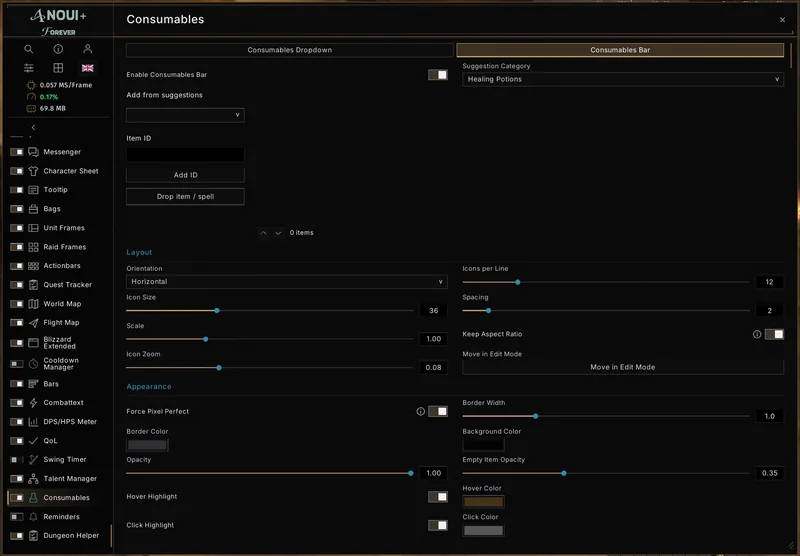
Task: Disable the Bags module toggle
Action: coord(17,209)
